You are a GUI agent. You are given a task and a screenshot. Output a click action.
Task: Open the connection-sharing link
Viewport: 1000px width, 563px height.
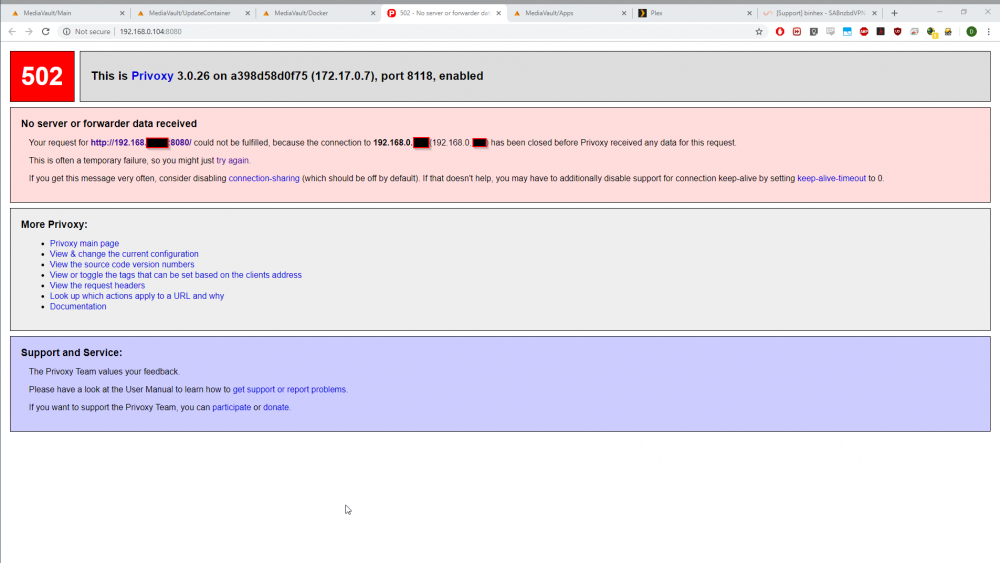[x=264, y=179]
